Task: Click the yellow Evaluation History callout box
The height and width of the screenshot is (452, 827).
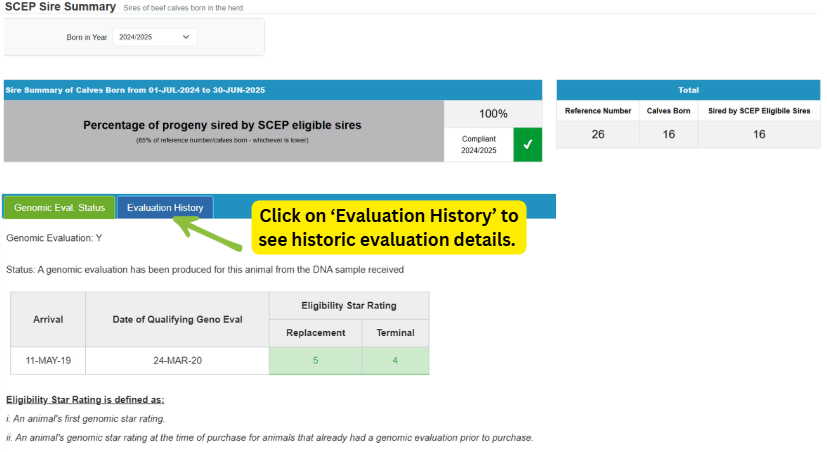Action: tap(388, 228)
